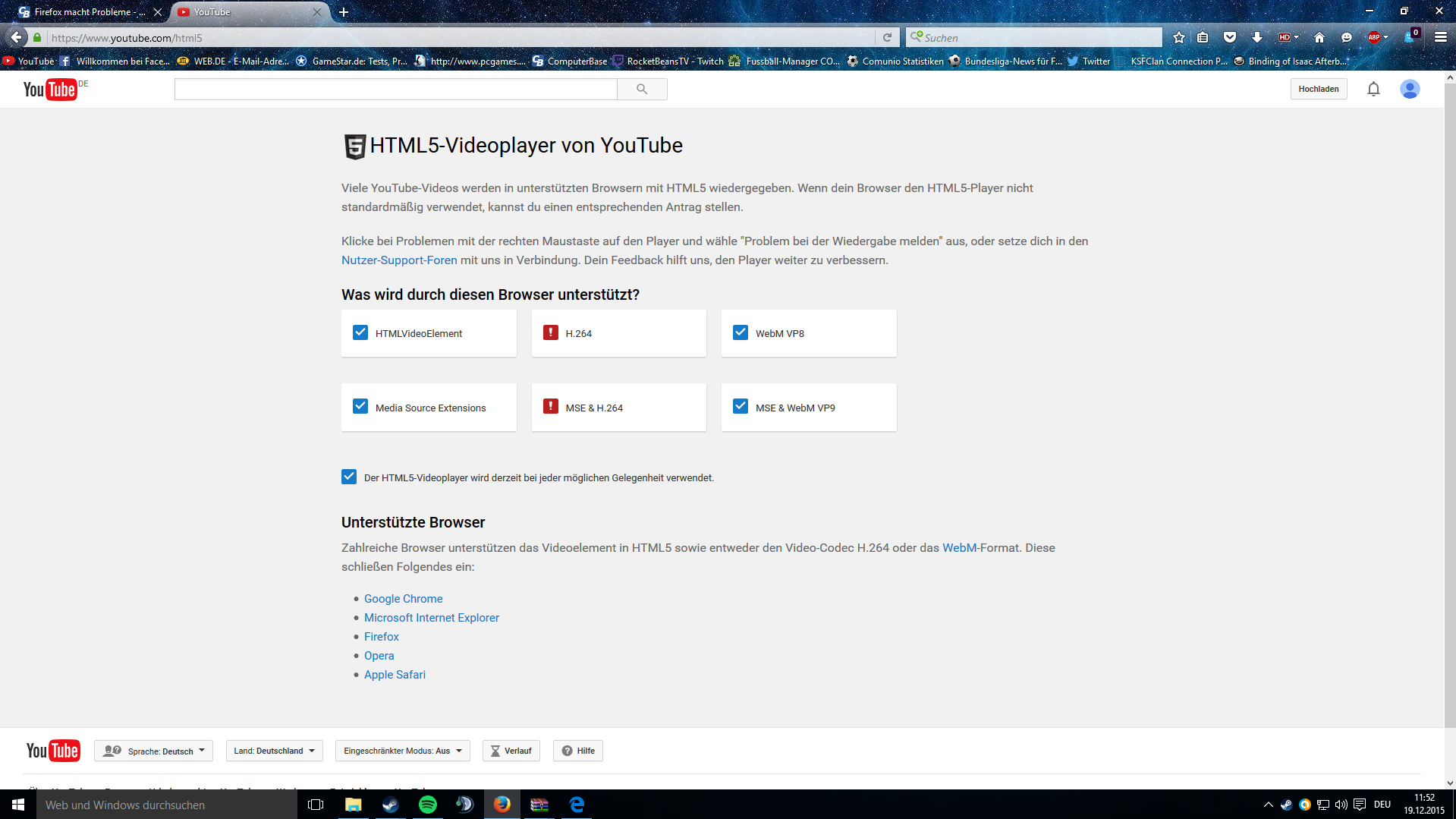Go to Firefox home page icon
The height and width of the screenshot is (819, 1456).
(1319, 37)
